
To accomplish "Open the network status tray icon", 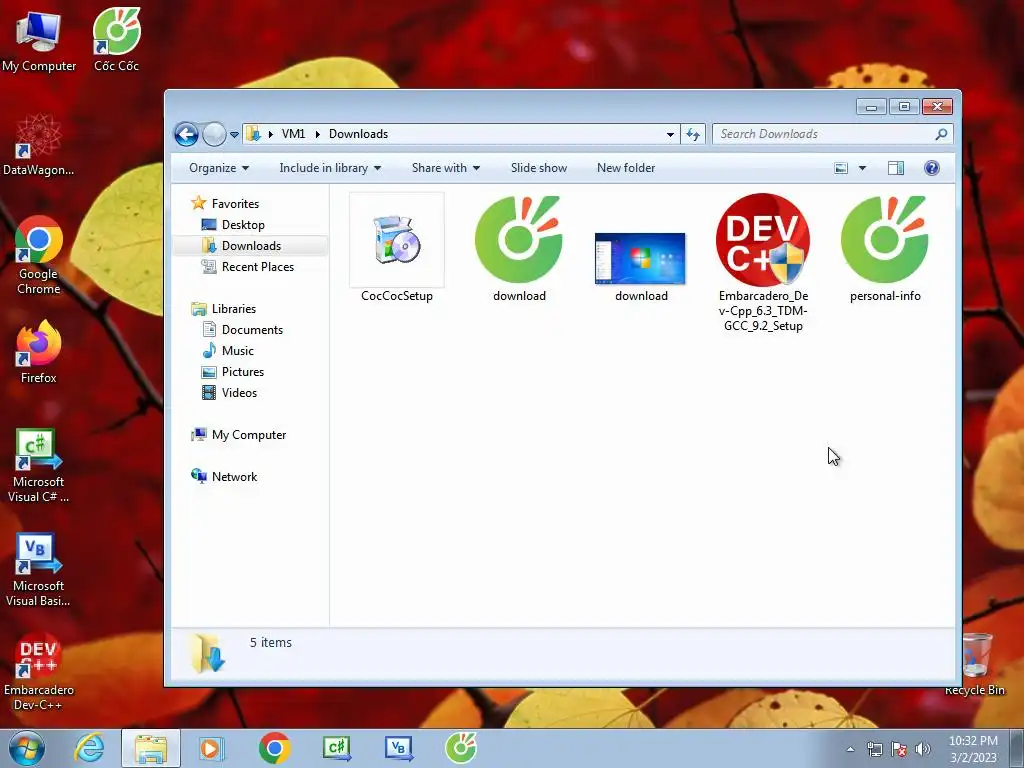I will [x=874, y=749].
